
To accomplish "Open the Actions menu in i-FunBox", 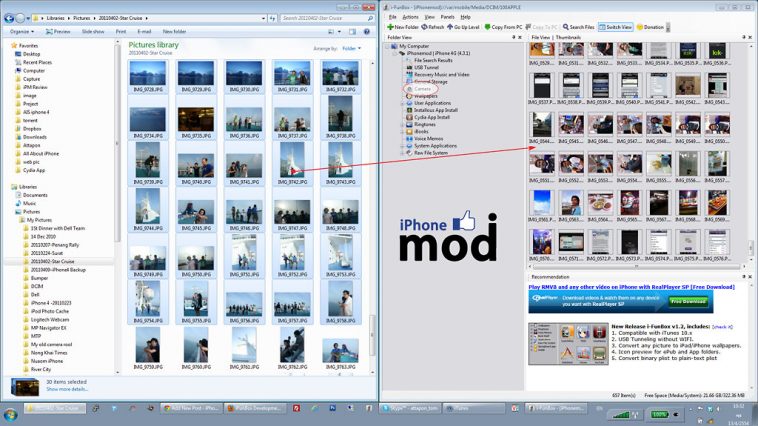I will 410,17.
